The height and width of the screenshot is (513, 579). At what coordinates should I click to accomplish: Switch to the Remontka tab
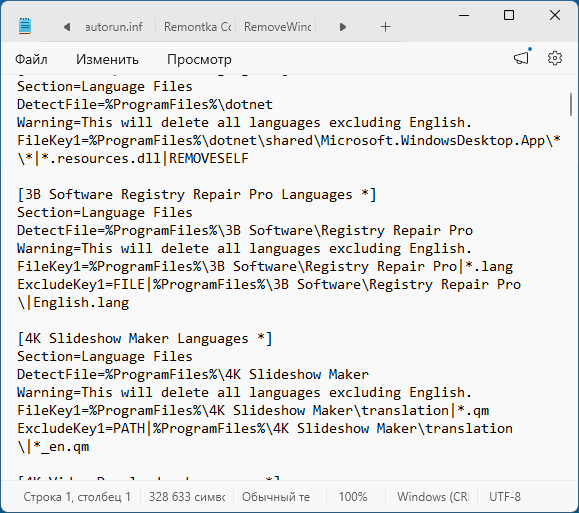point(197,27)
